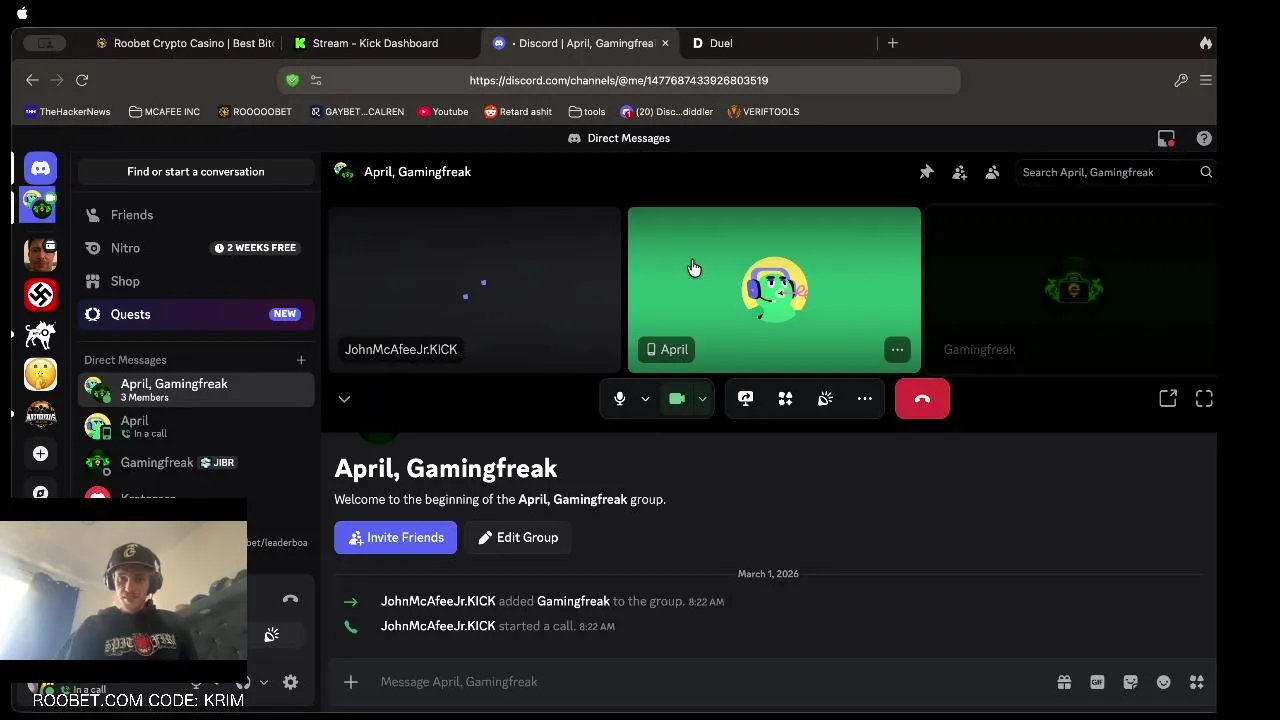Image resolution: width=1280 pixels, height=720 pixels.
Task: Switch to Roobet Crypto Casino tab
Action: (184, 43)
